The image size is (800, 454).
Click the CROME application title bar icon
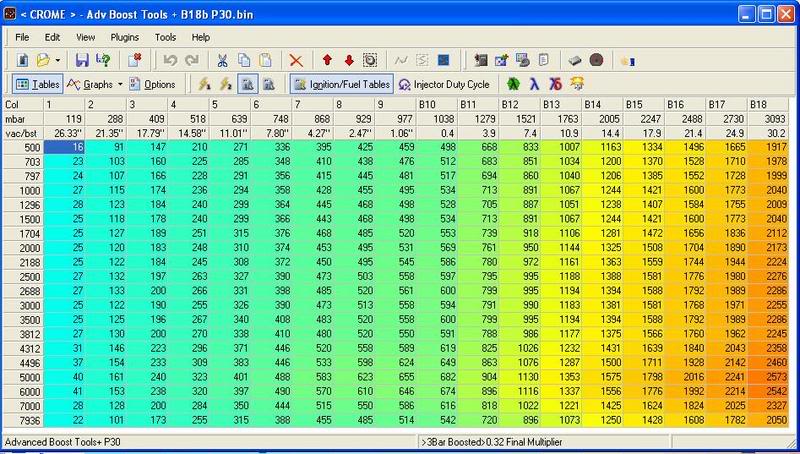10,14
